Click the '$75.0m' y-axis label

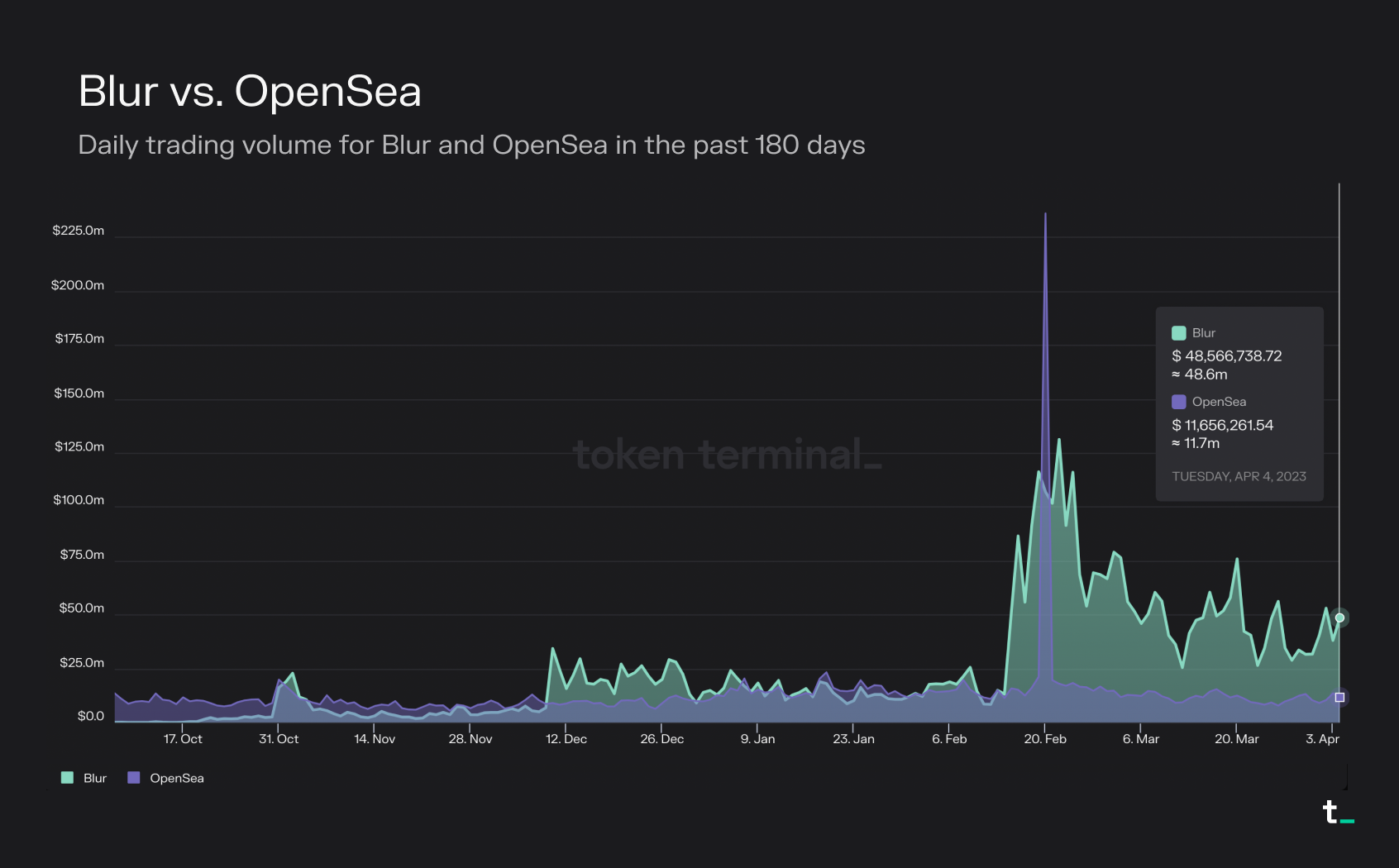(x=82, y=555)
